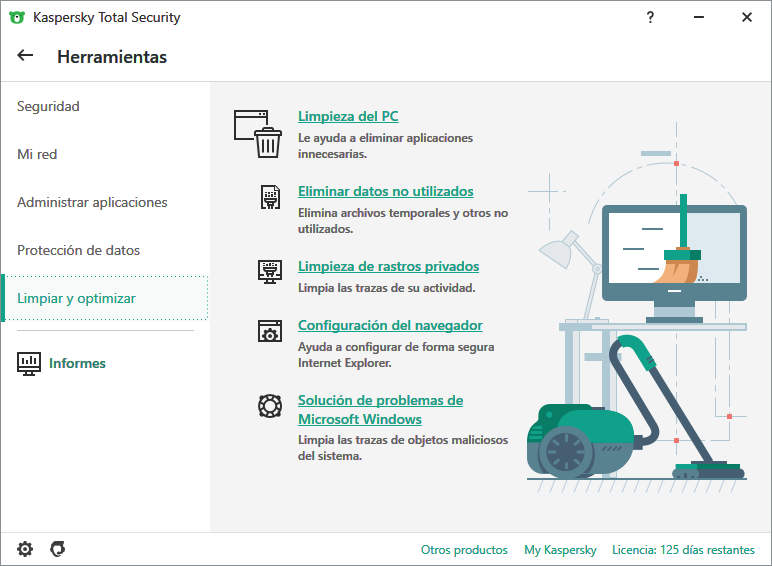Click the Herramientas page title
The width and height of the screenshot is (772, 566).
112,57
